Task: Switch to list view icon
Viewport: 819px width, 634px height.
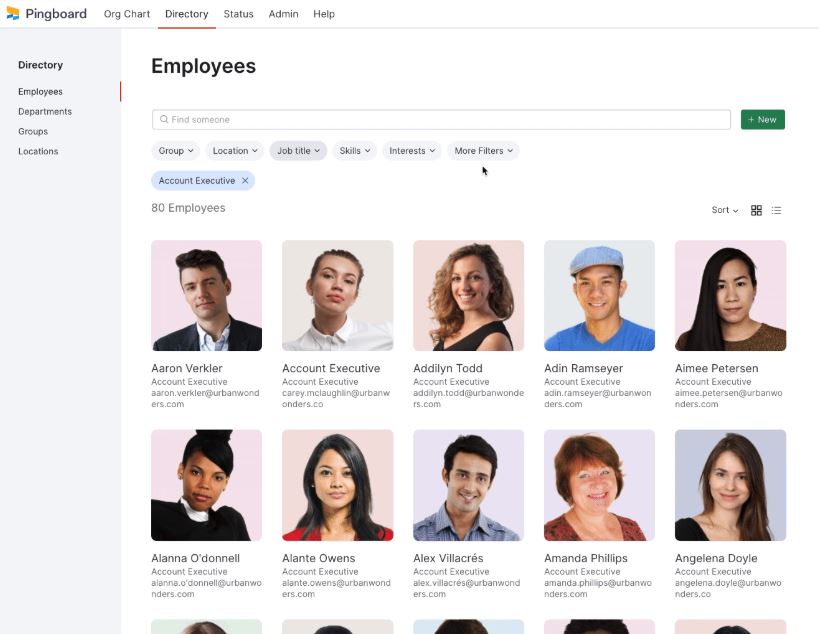Action: 776,210
